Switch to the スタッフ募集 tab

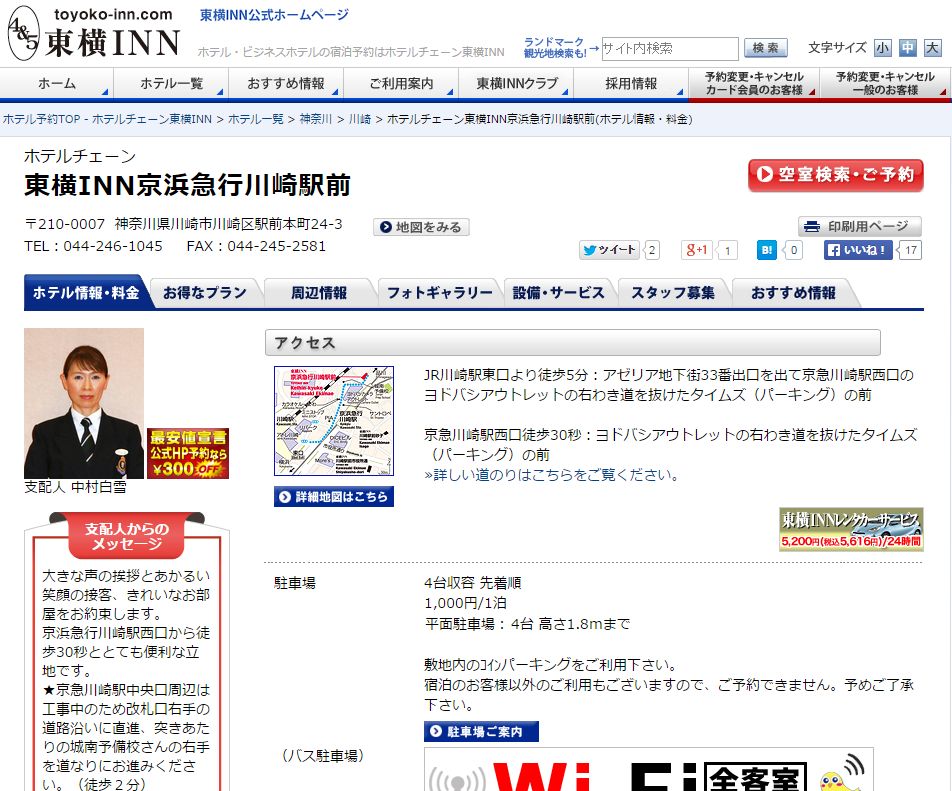pos(673,293)
